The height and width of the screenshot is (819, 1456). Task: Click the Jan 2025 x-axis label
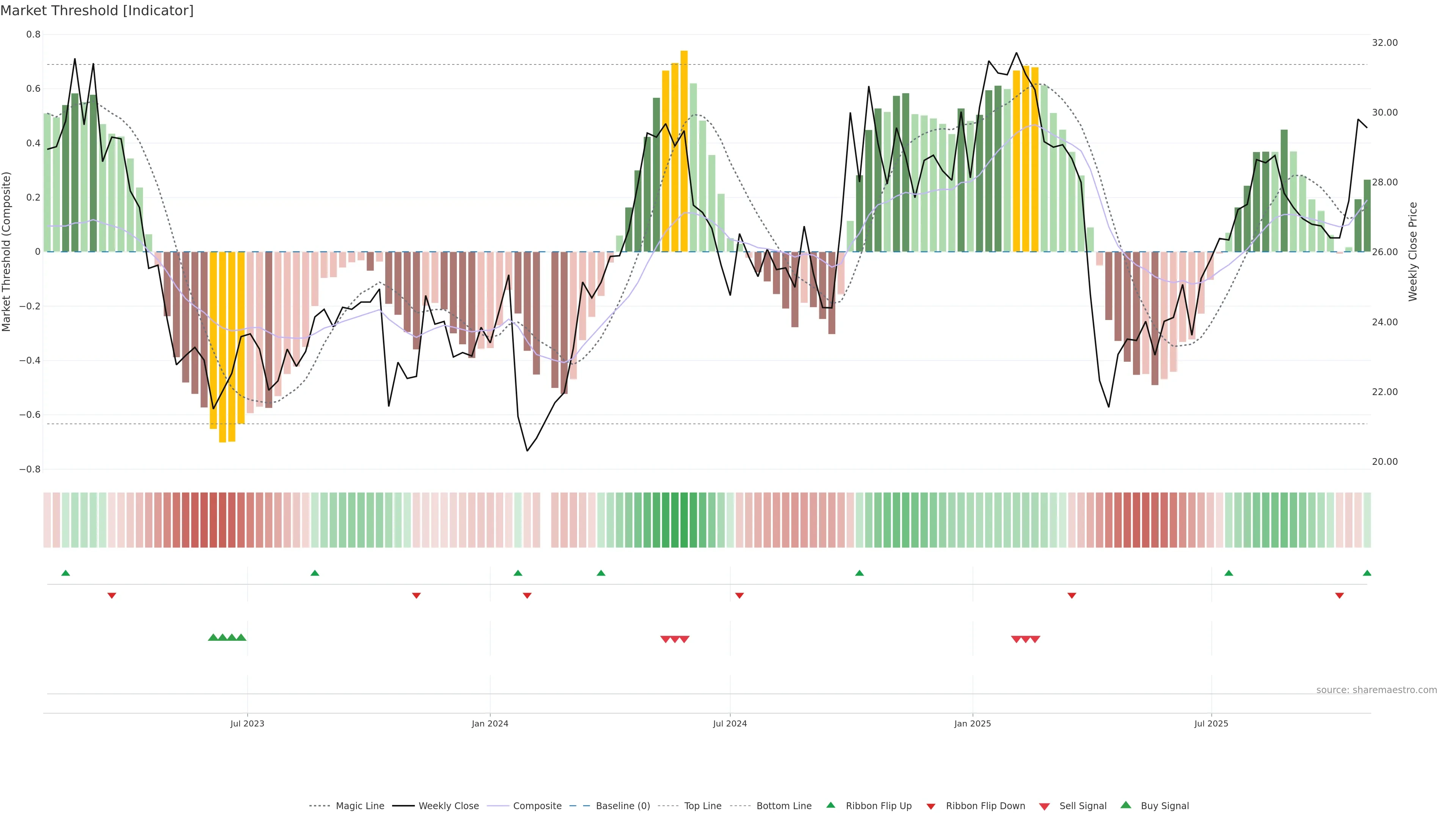972,723
